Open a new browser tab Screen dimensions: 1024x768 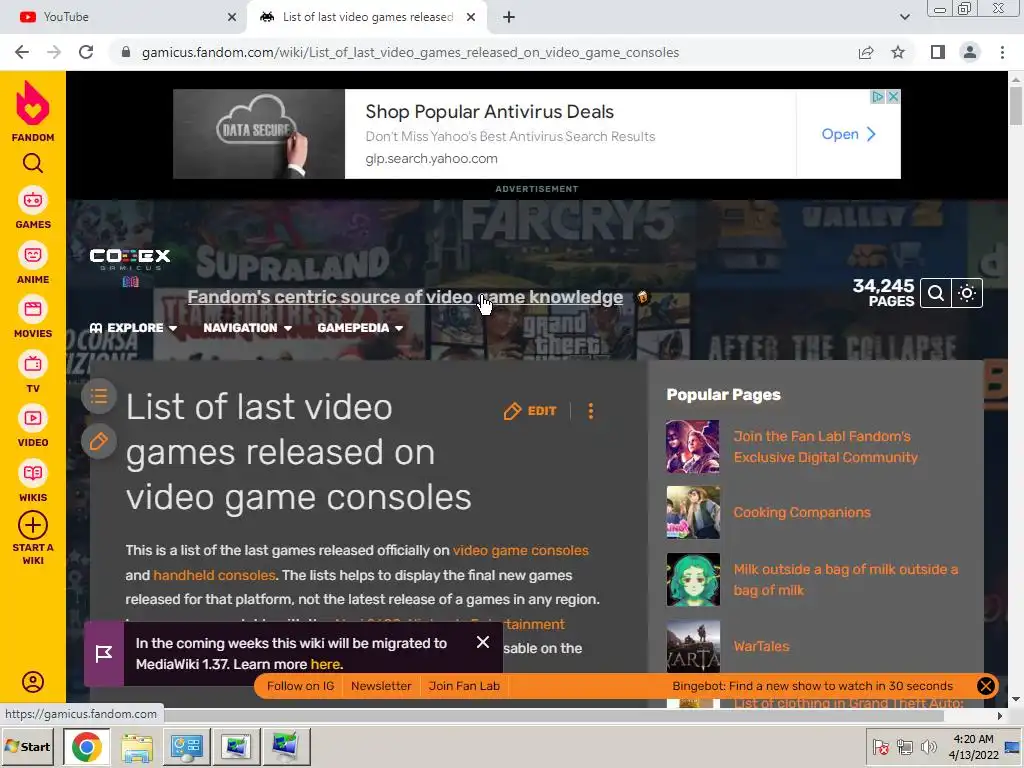[509, 17]
